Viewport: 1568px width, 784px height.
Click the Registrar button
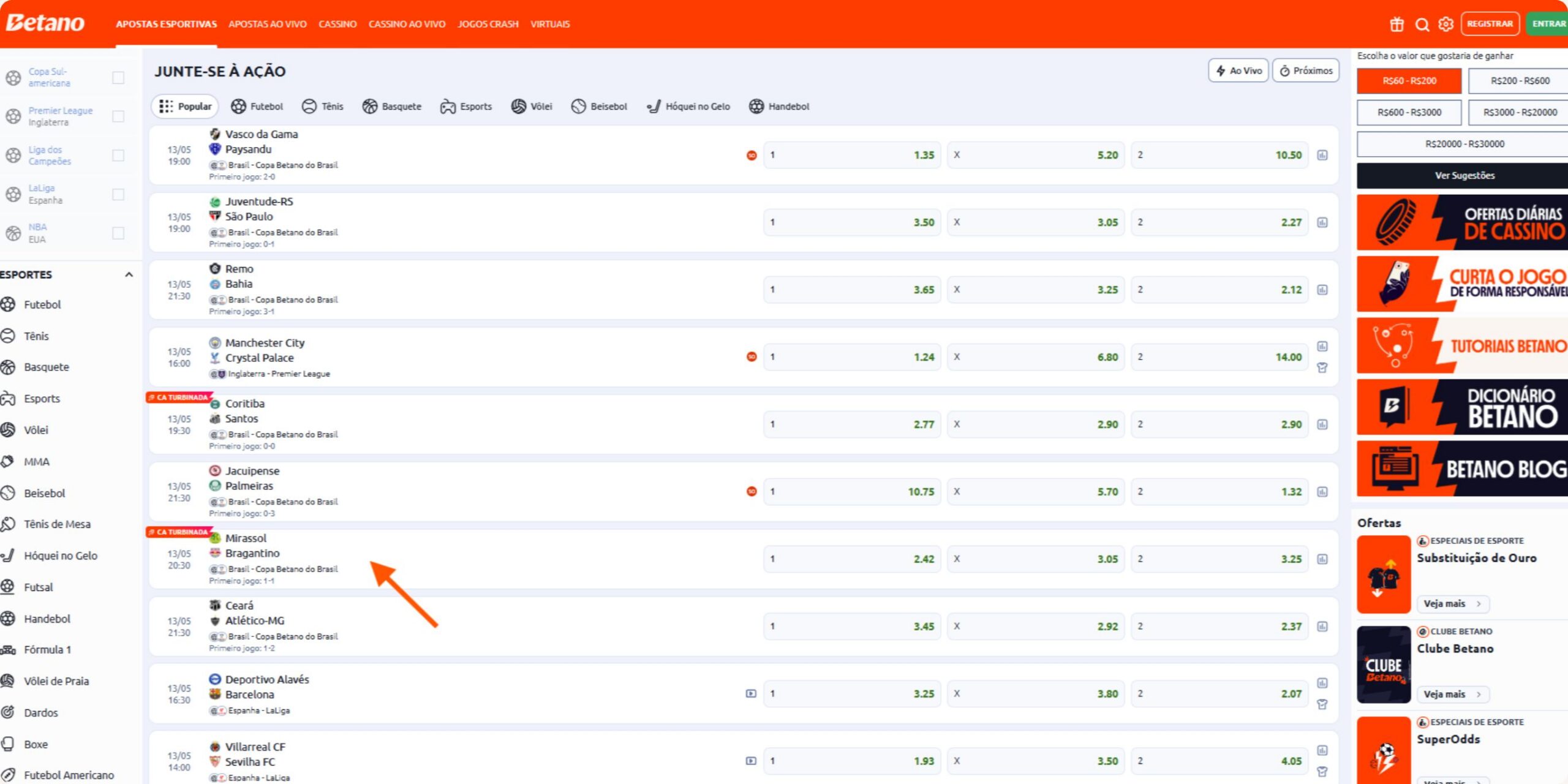click(1490, 24)
